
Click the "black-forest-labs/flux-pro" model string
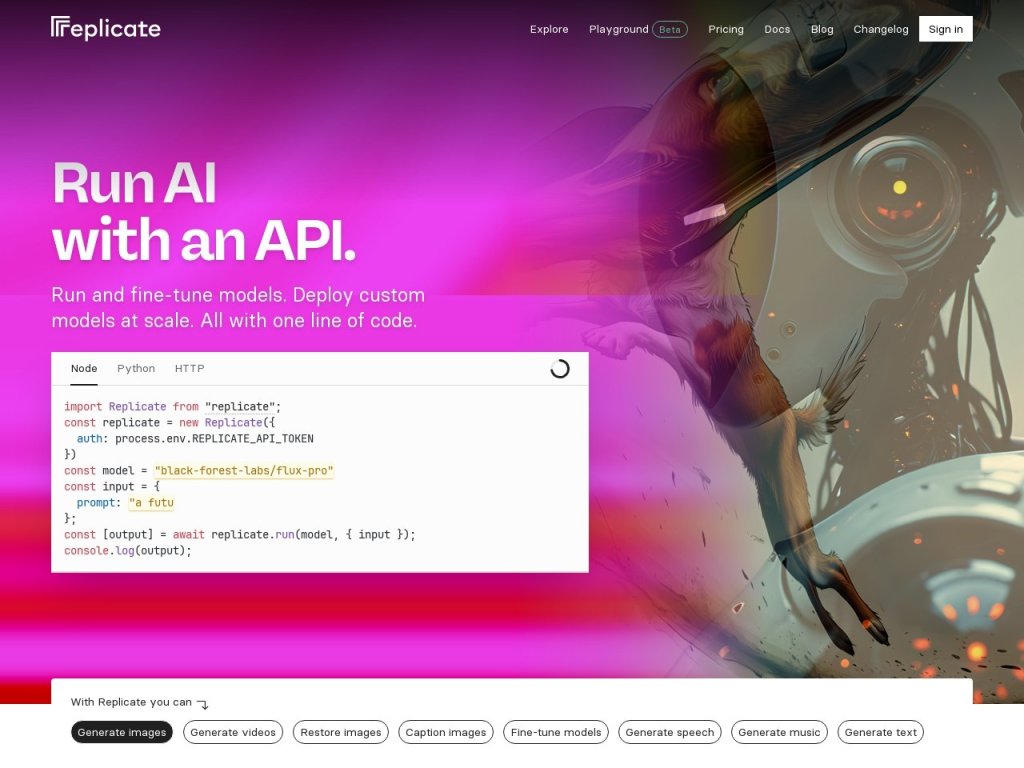tap(244, 471)
